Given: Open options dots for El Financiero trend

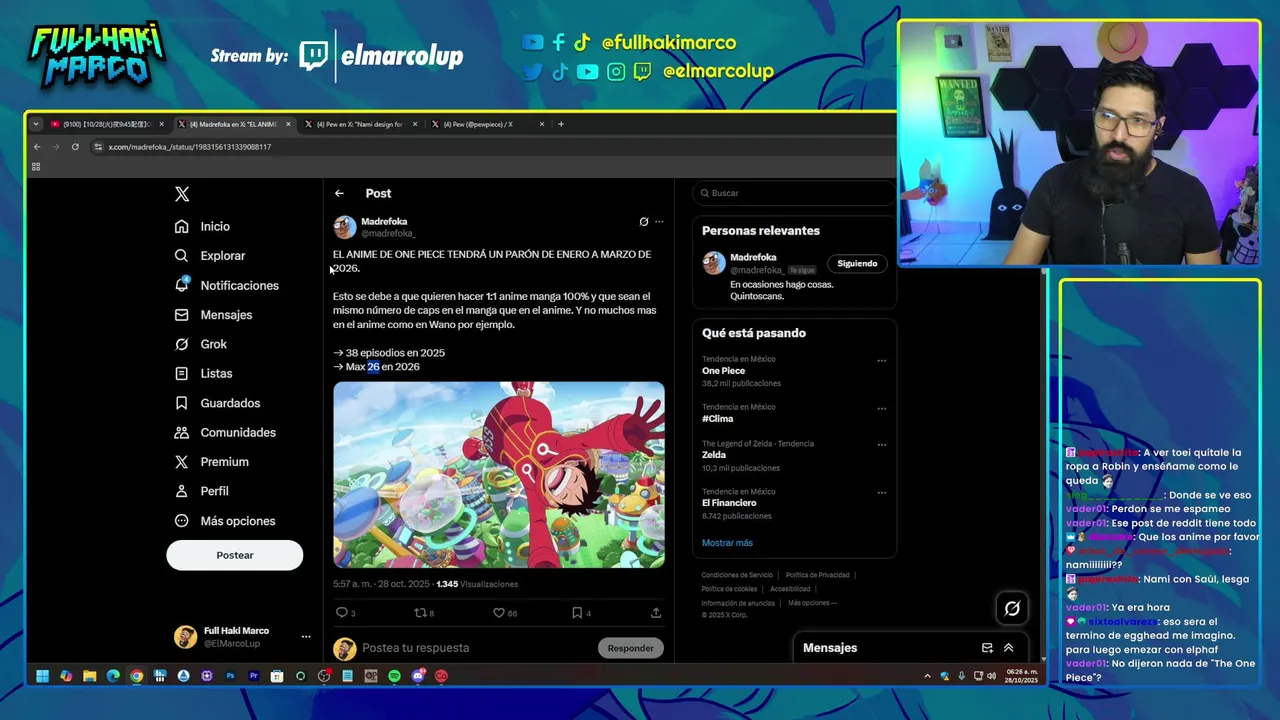Looking at the screenshot, I should coord(881,493).
